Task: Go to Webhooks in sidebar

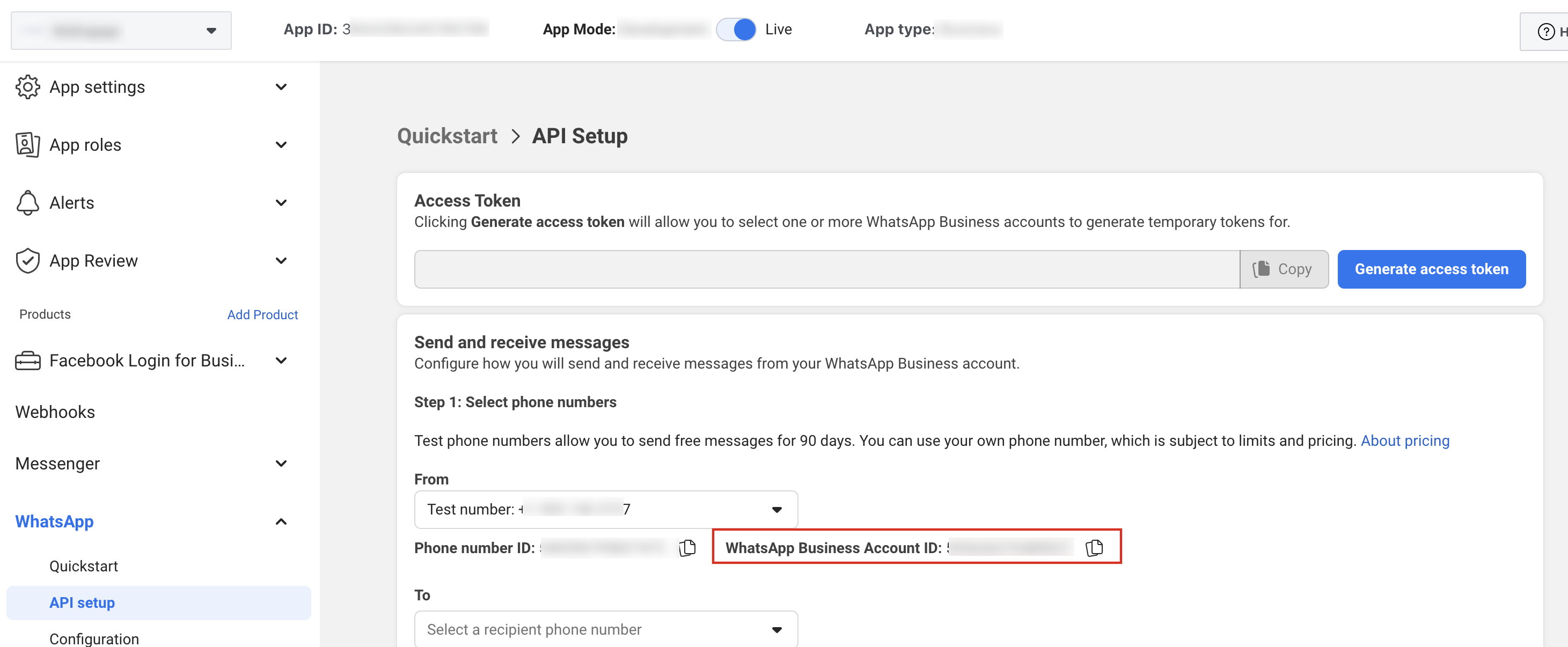Action: tap(55, 412)
